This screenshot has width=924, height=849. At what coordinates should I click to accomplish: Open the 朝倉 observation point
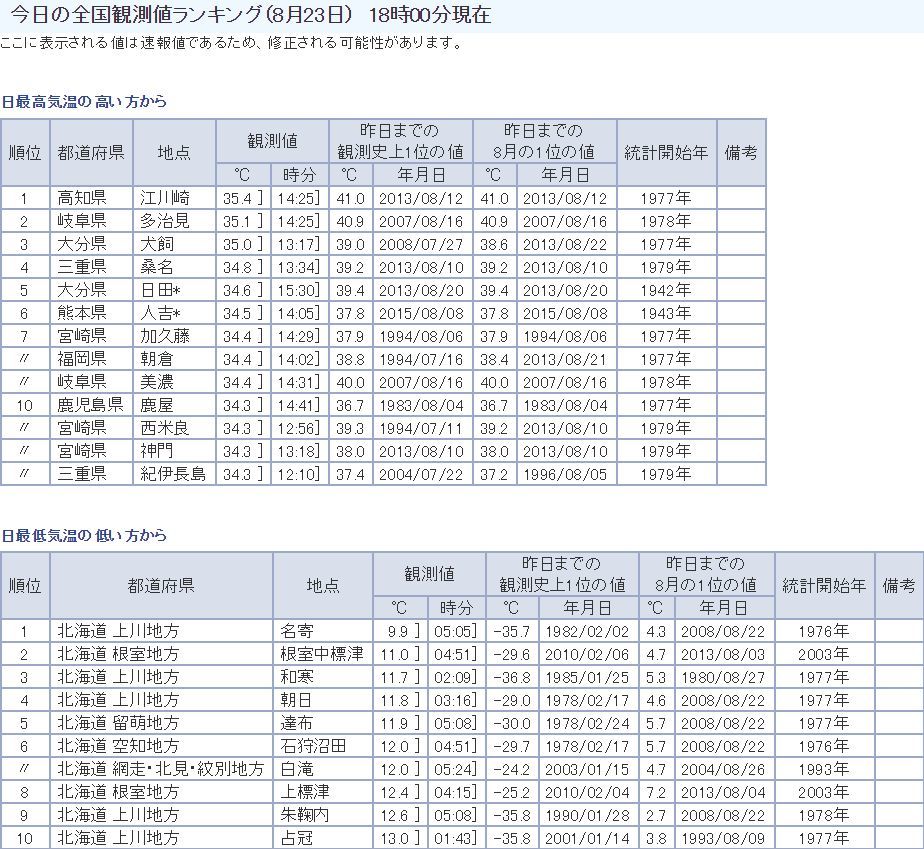pyautogui.click(x=156, y=359)
